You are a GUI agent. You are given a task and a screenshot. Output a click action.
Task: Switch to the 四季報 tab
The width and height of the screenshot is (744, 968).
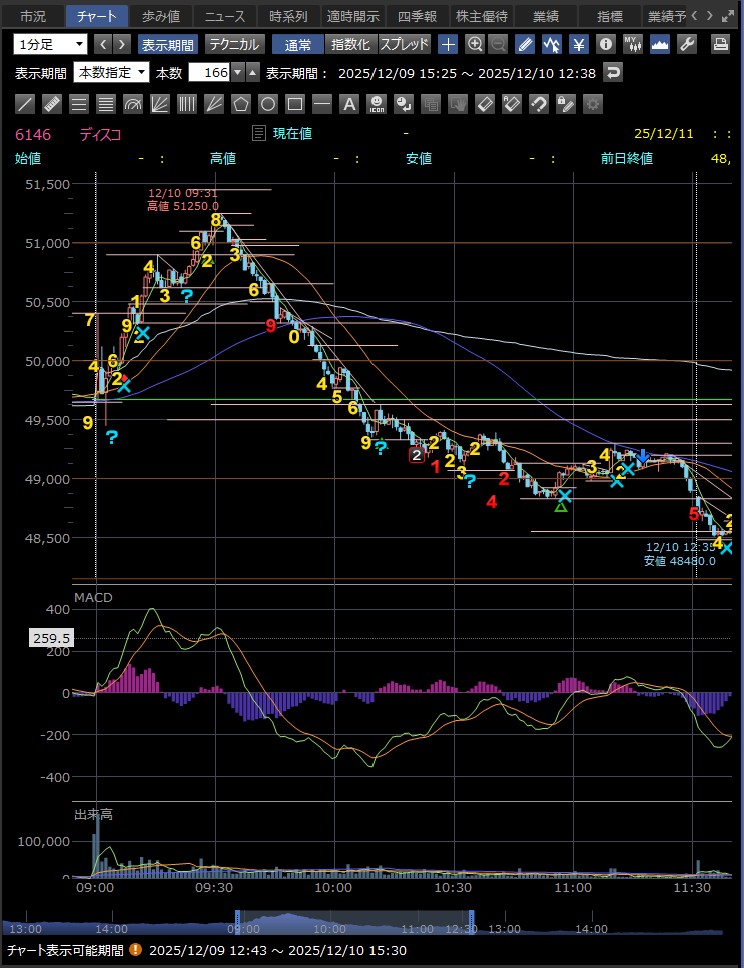point(416,16)
